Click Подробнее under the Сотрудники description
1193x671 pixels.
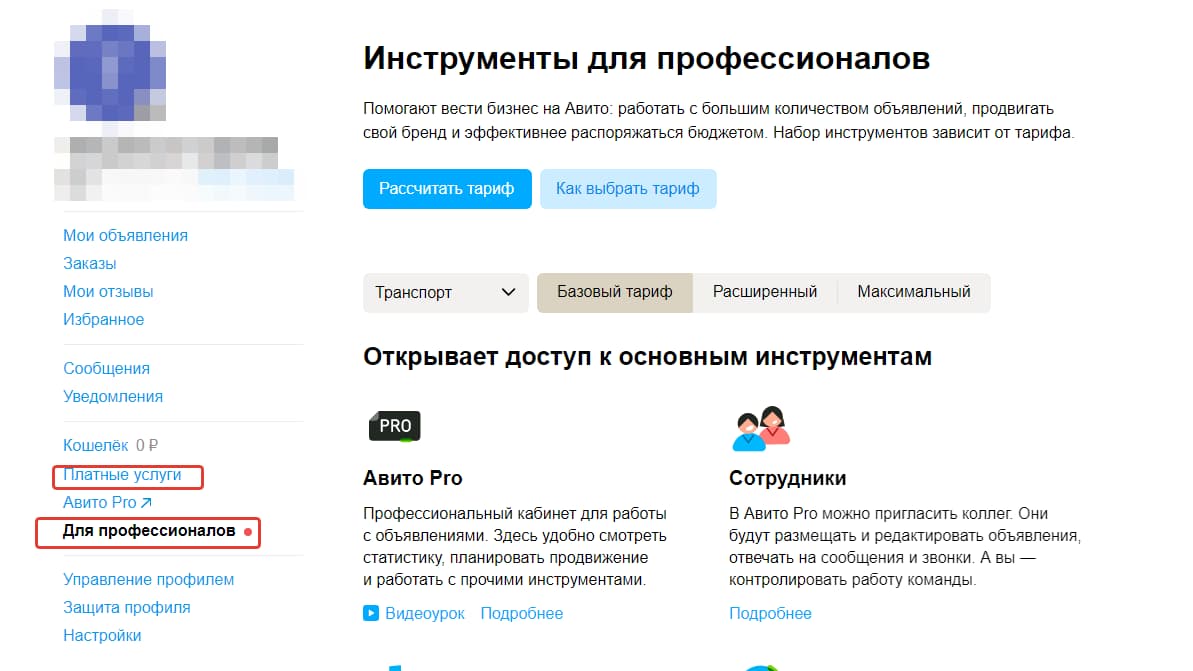pyautogui.click(x=770, y=613)
